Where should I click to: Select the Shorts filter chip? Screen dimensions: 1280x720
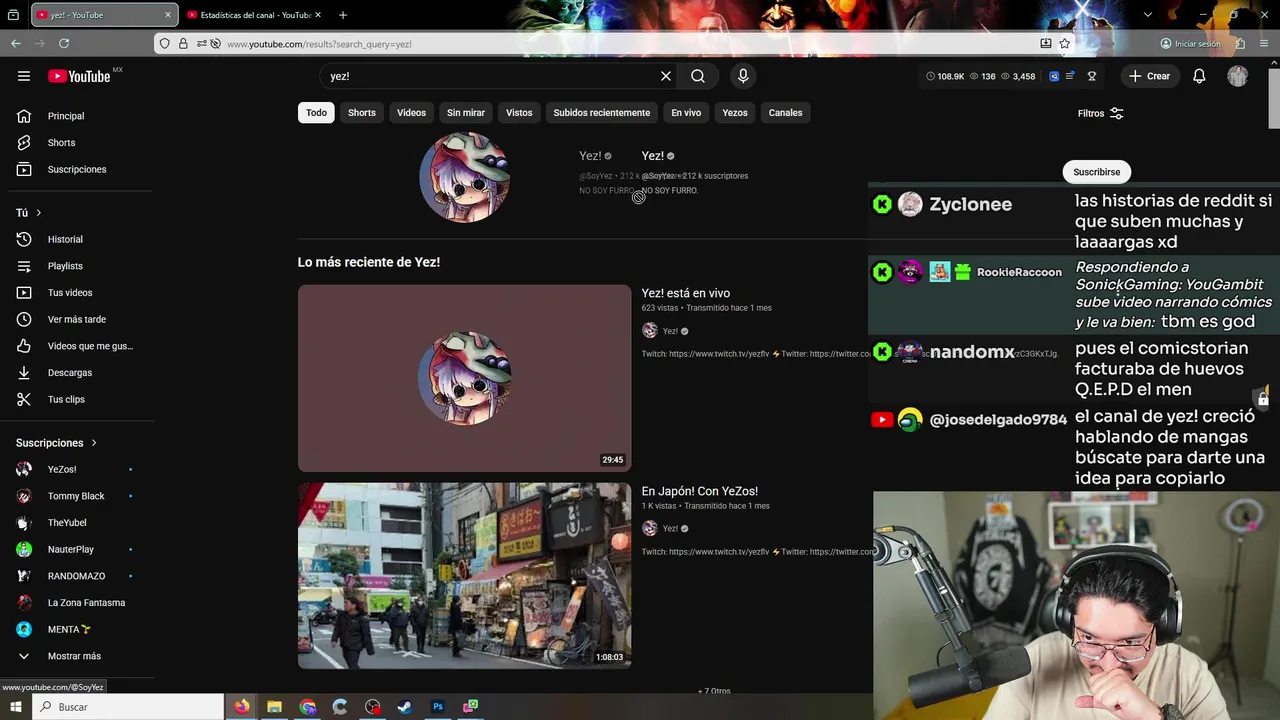click(362, 113)
